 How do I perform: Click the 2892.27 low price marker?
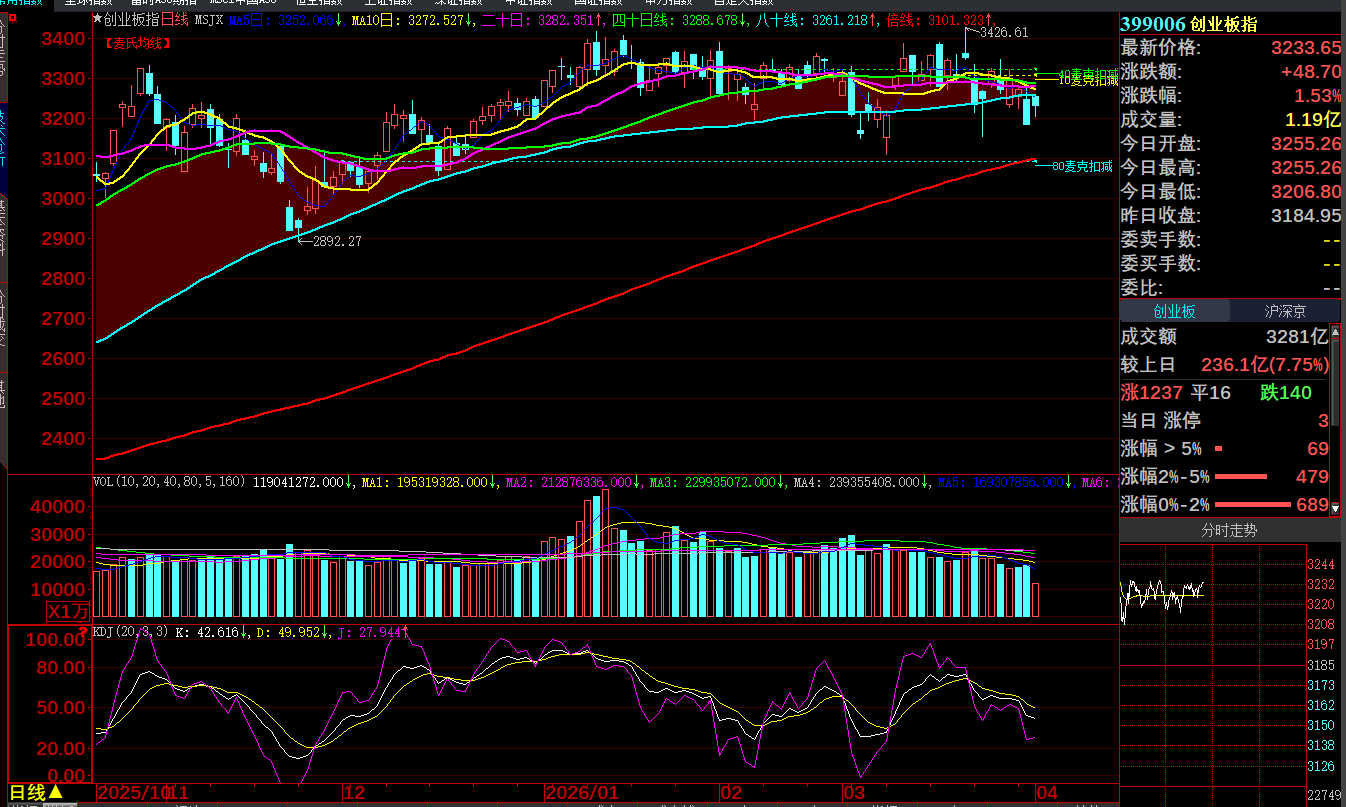[336, 241]
